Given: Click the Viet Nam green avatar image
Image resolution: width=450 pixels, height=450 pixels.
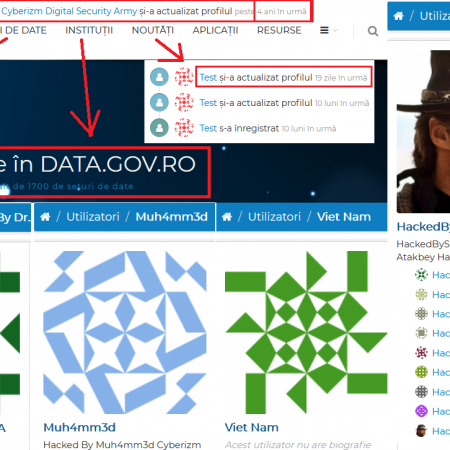Looking at the screenshot, I should pyautogui.click(x=306, y=332).
